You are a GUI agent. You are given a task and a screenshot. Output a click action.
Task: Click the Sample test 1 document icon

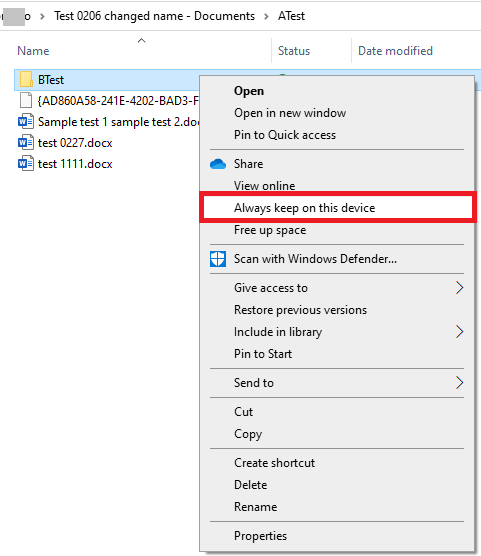26,122
